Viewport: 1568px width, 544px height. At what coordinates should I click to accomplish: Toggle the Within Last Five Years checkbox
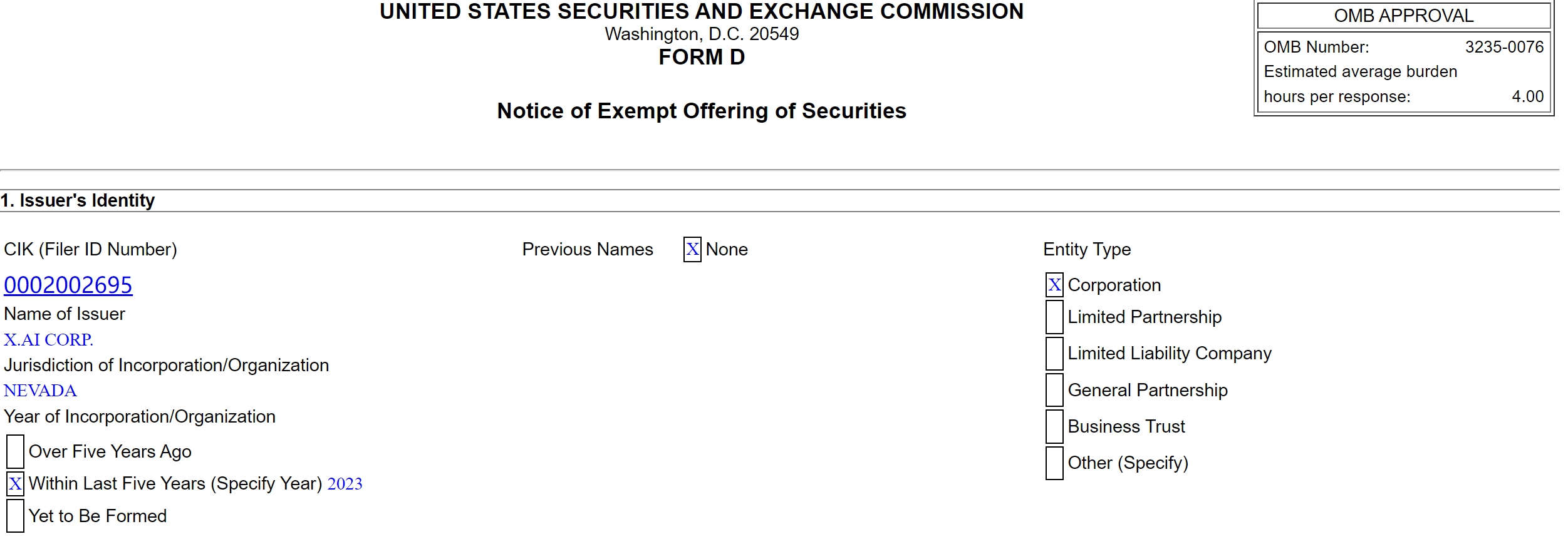point(15,484)
